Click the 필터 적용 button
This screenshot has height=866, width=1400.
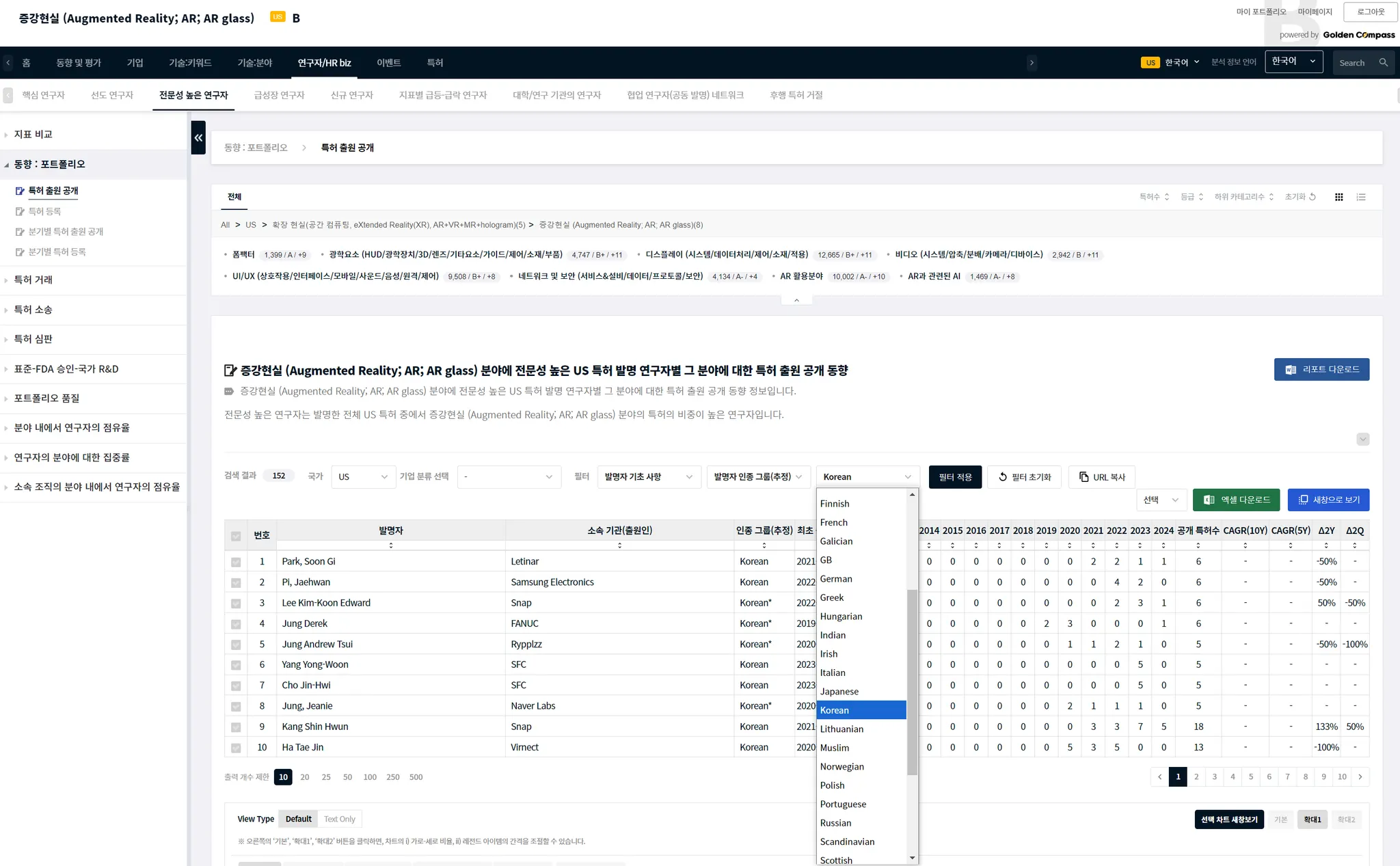955,477
